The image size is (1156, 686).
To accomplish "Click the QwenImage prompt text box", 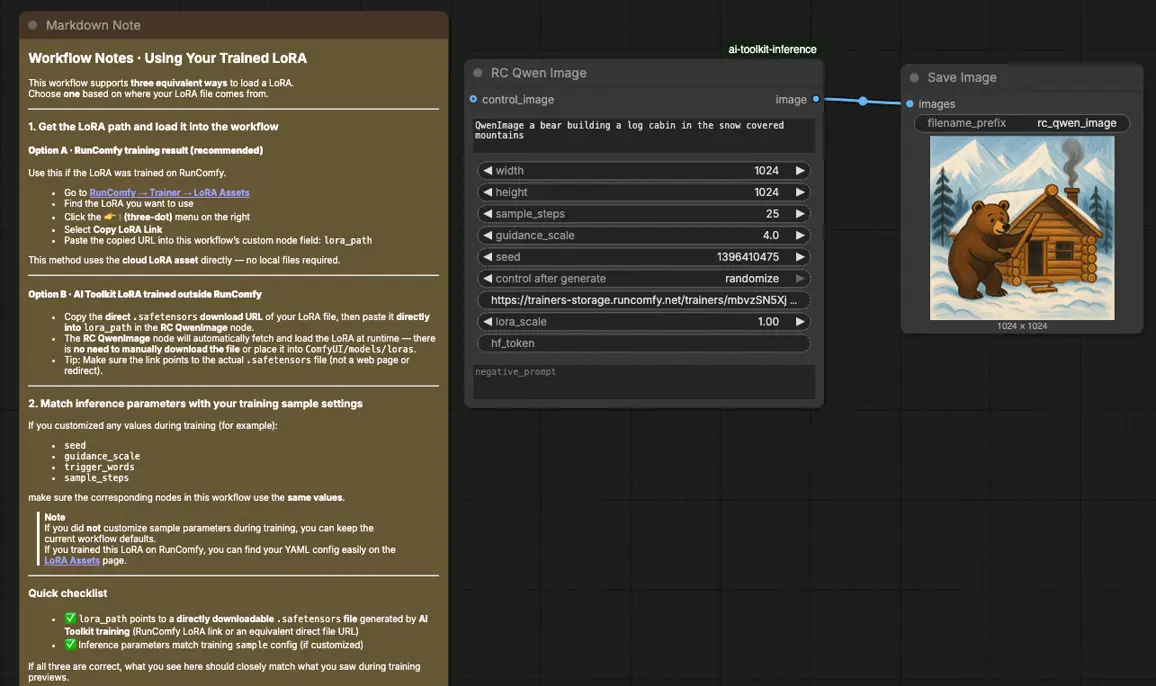I will [644, 135].
